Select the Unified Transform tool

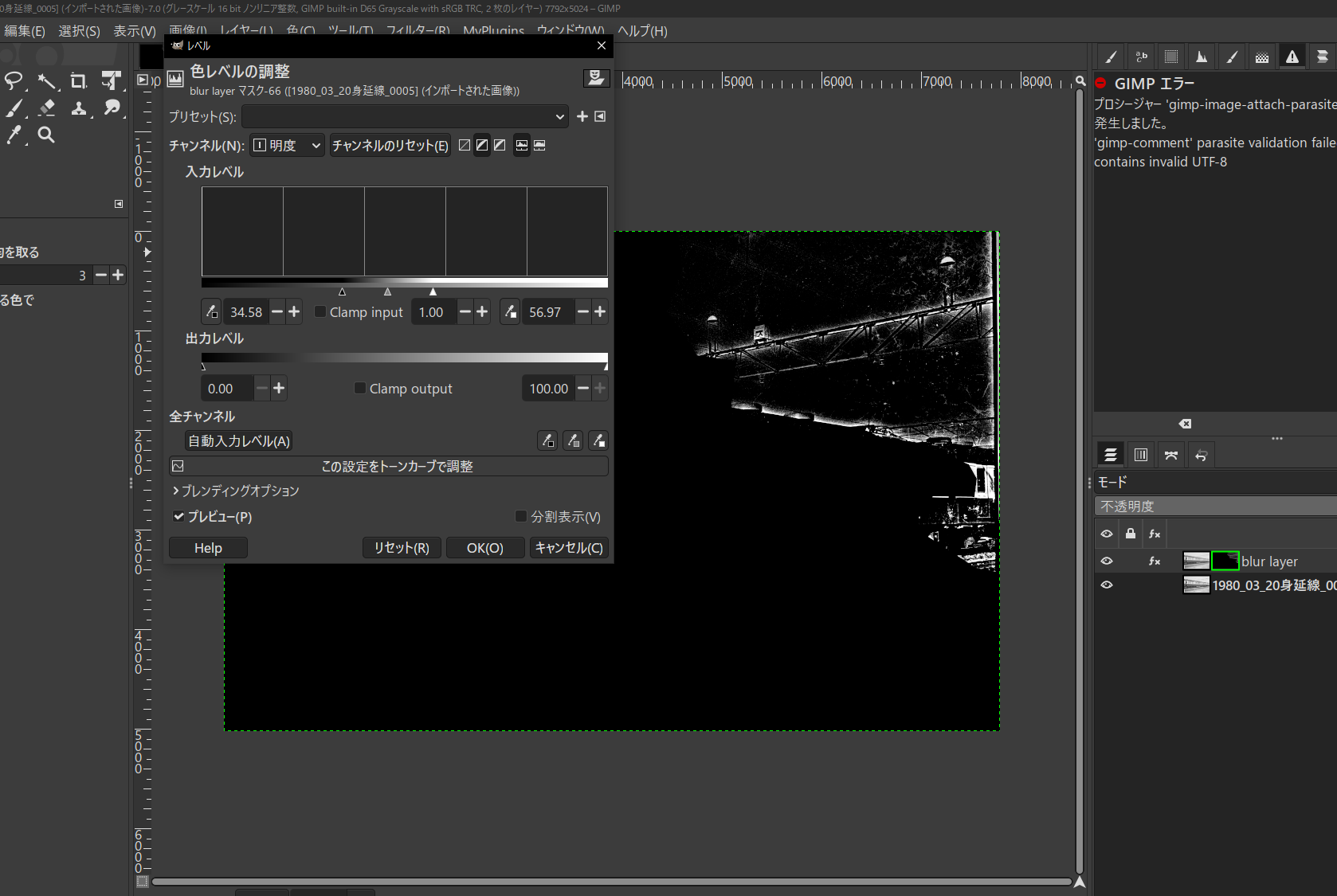pos(112,80)
